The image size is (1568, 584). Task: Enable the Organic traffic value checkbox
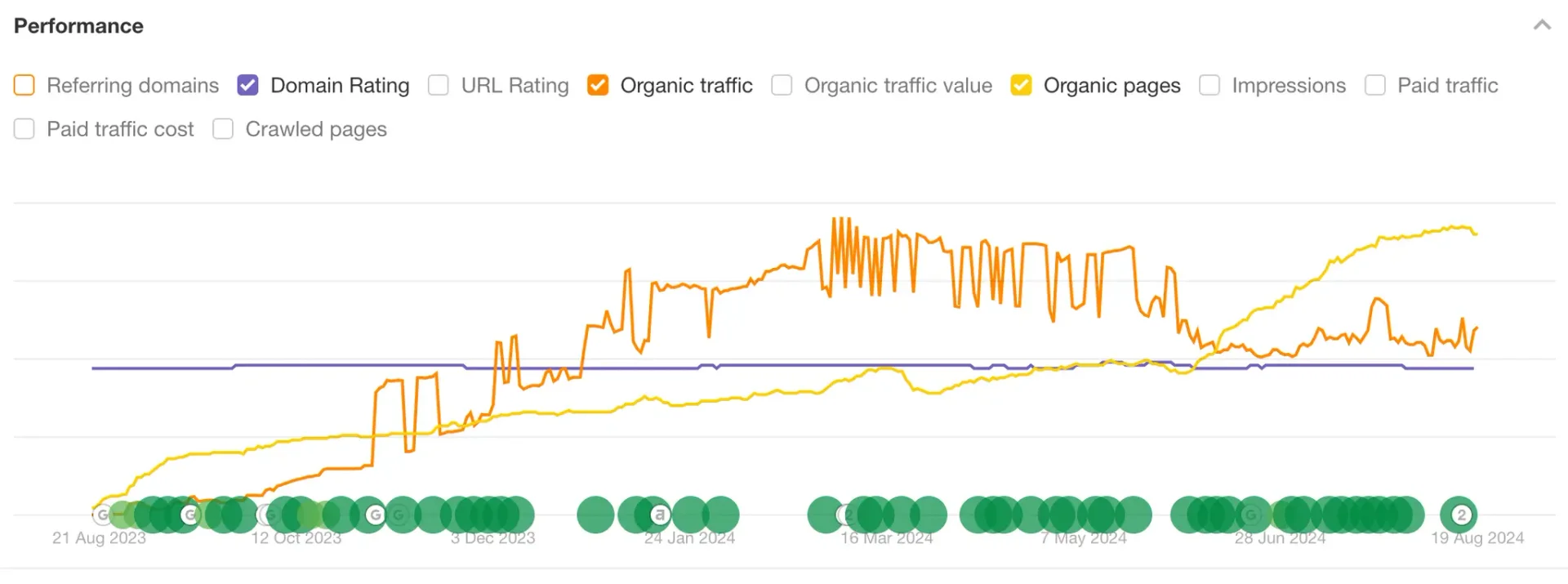pos(782,85)
